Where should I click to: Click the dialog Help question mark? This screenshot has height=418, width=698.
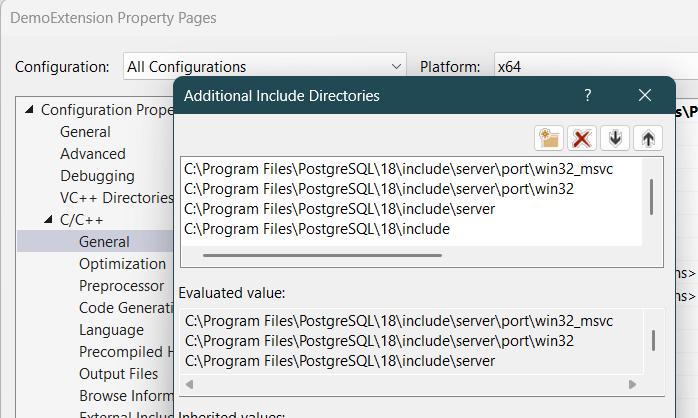[588, 95]
